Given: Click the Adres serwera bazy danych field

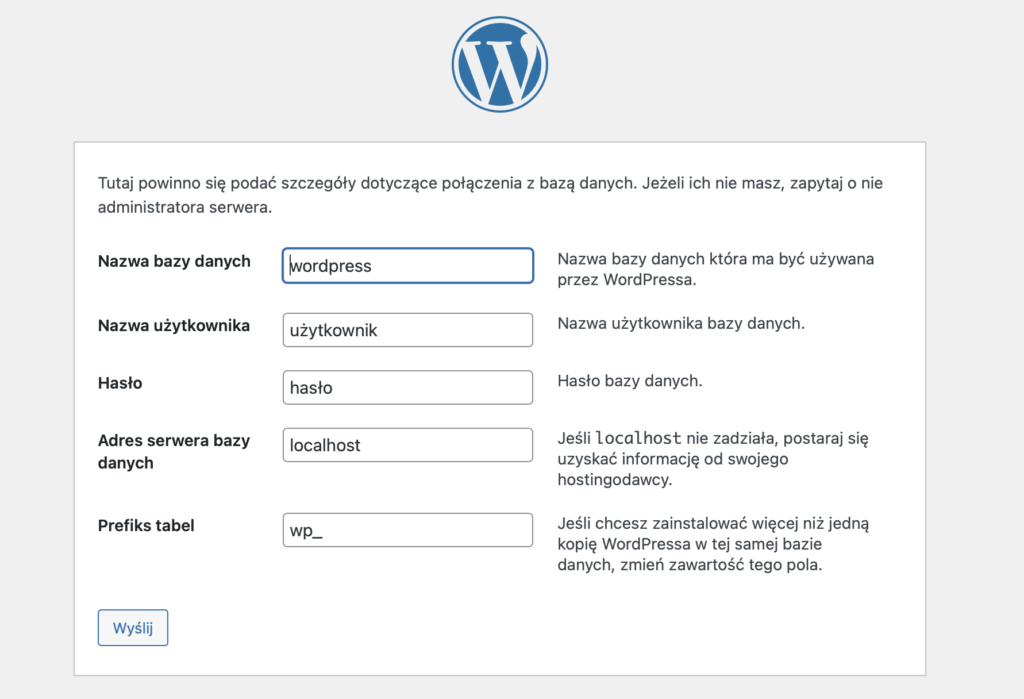Looking at the screenshot, I should coord(408,445).
